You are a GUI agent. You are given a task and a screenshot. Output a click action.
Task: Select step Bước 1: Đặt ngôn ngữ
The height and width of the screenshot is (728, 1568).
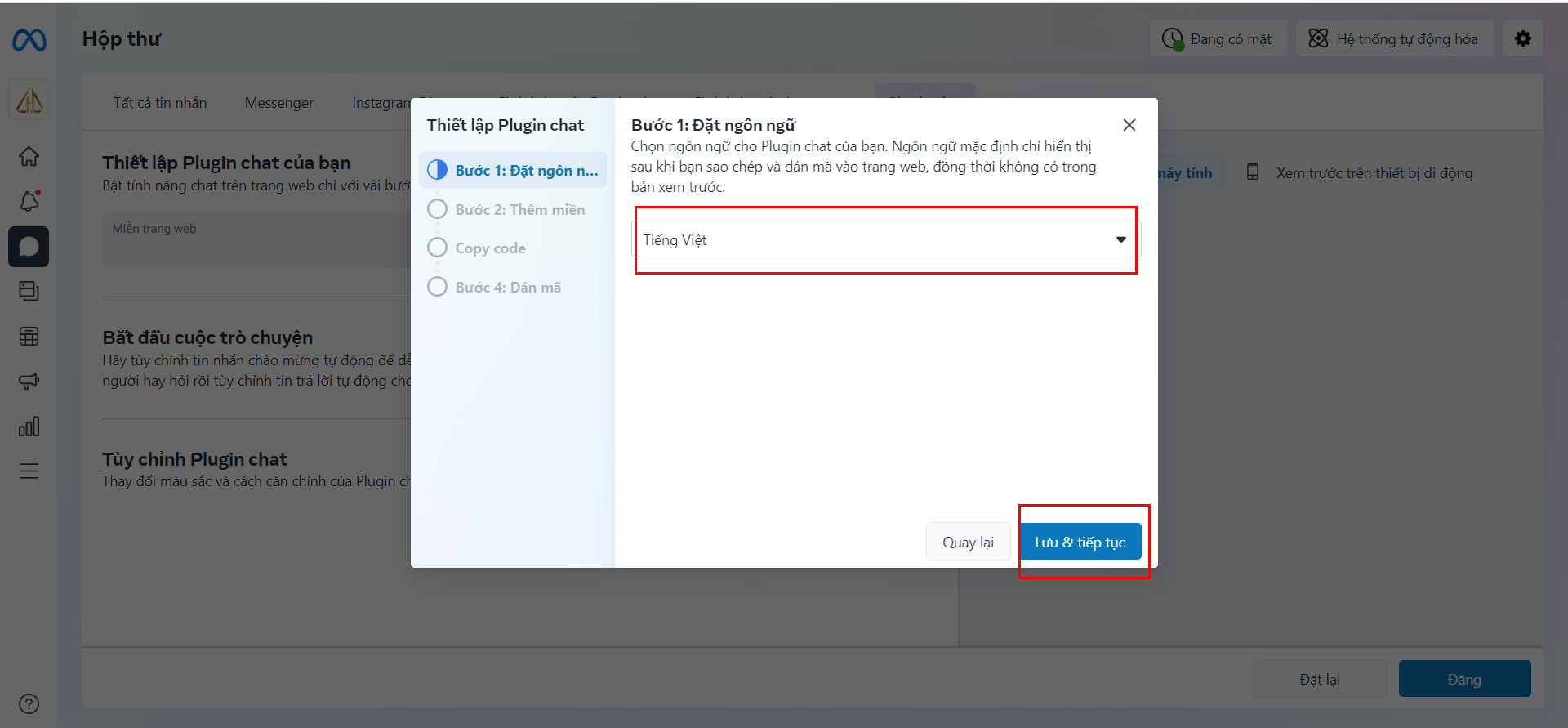click(513, 170)
